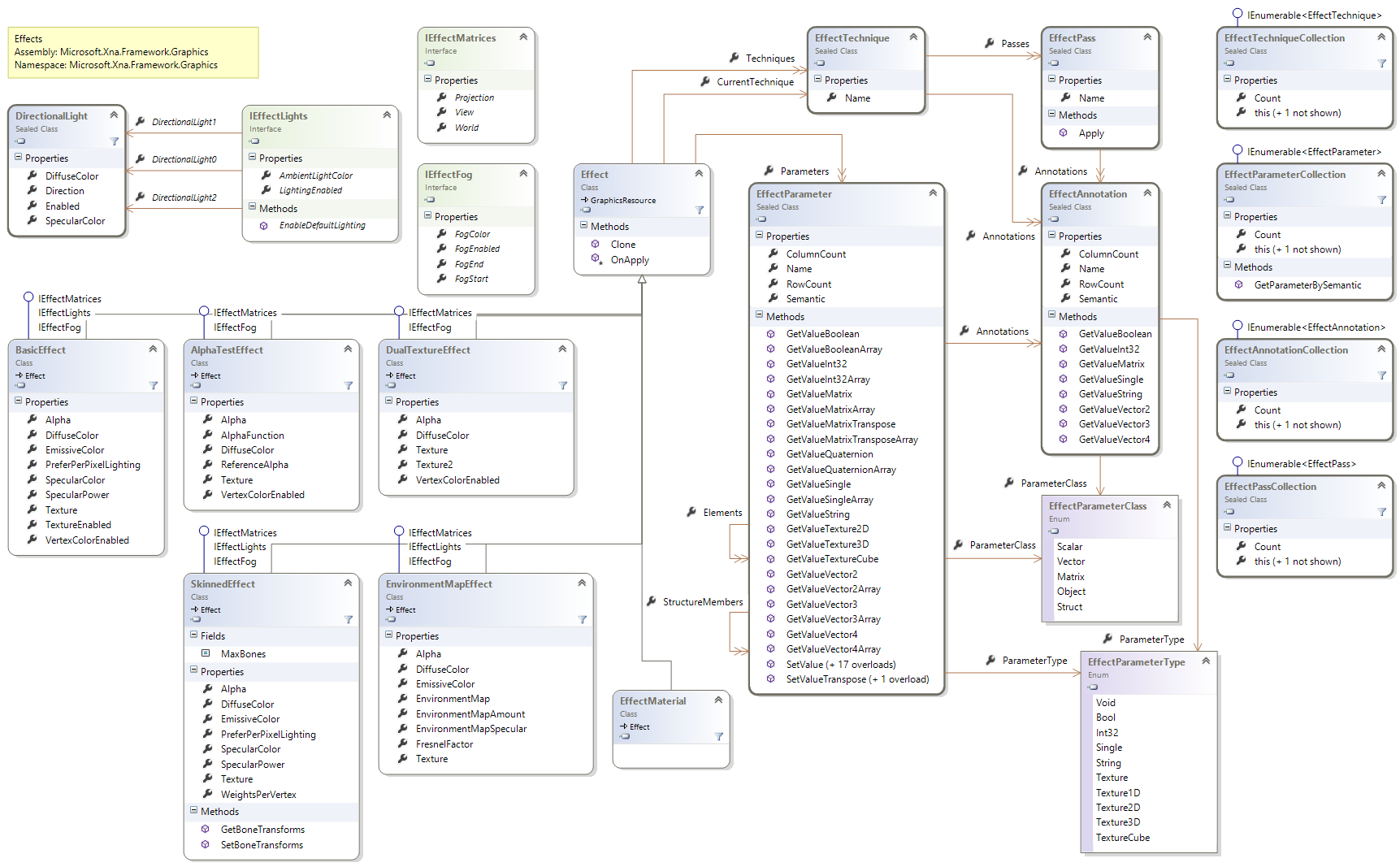Click the filter icon in DualTextureEffect header
Screen dimensions: 1400x867
(x=563, y=385)
